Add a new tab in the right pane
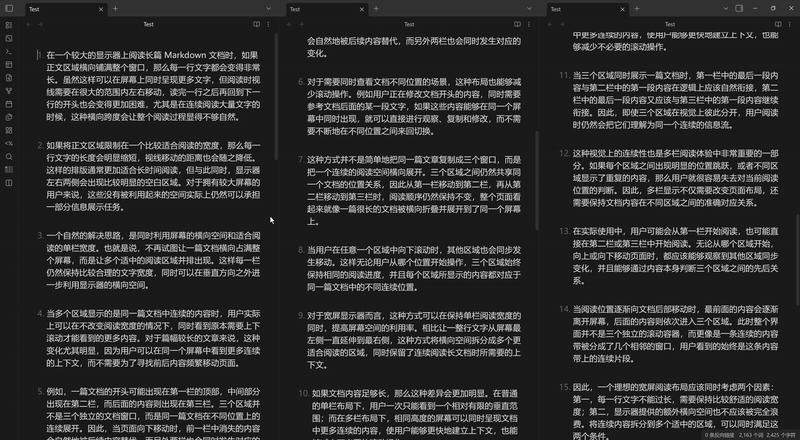Image resolution: width=800 pixels, height=440 pixels. pos(637,9)
